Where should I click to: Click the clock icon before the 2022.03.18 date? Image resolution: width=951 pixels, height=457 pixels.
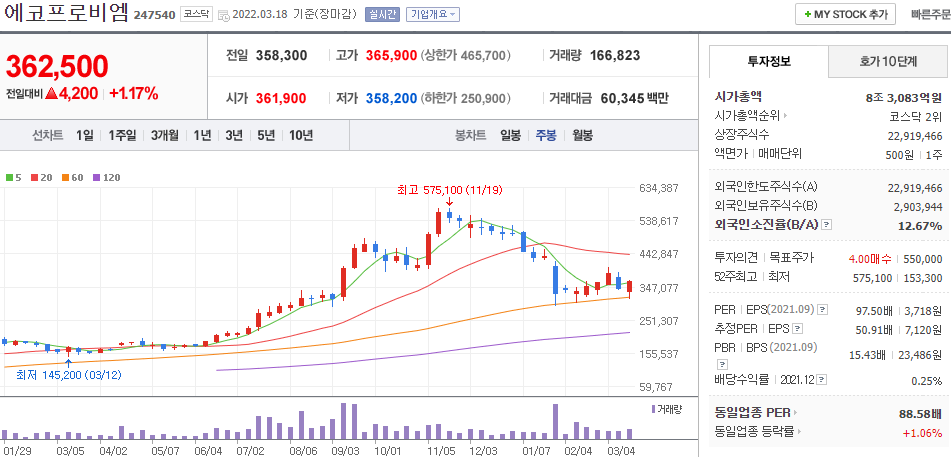coord(223,16)
